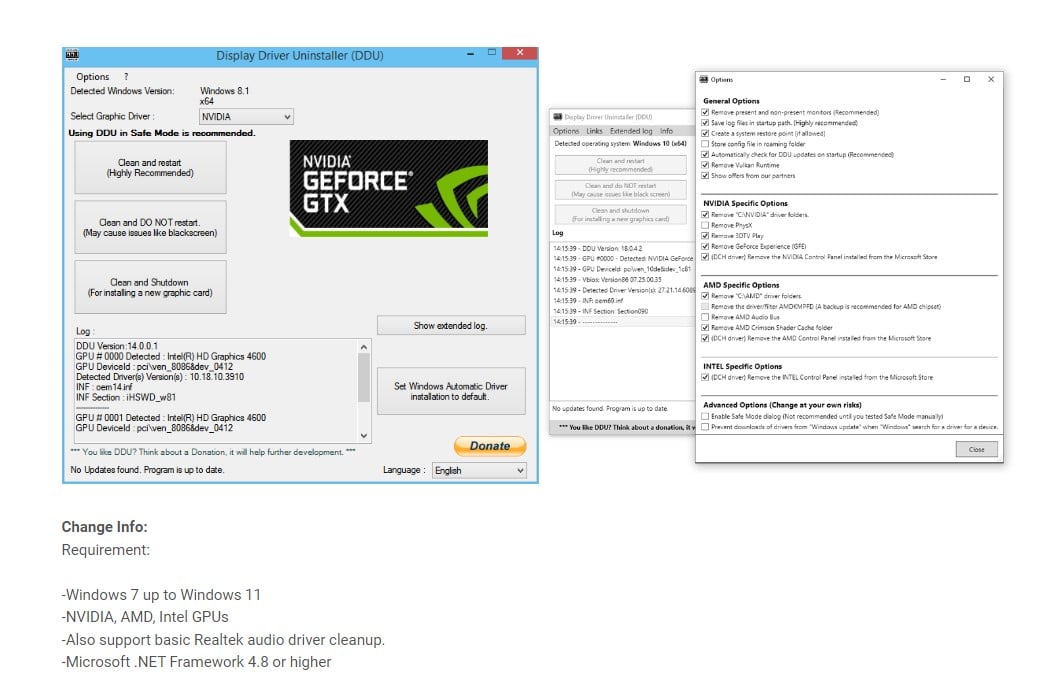Viewport: 1044px width, 690px height.
Task: Toggle Remove 3DTV Play checkbox
Action: (705, 236)
